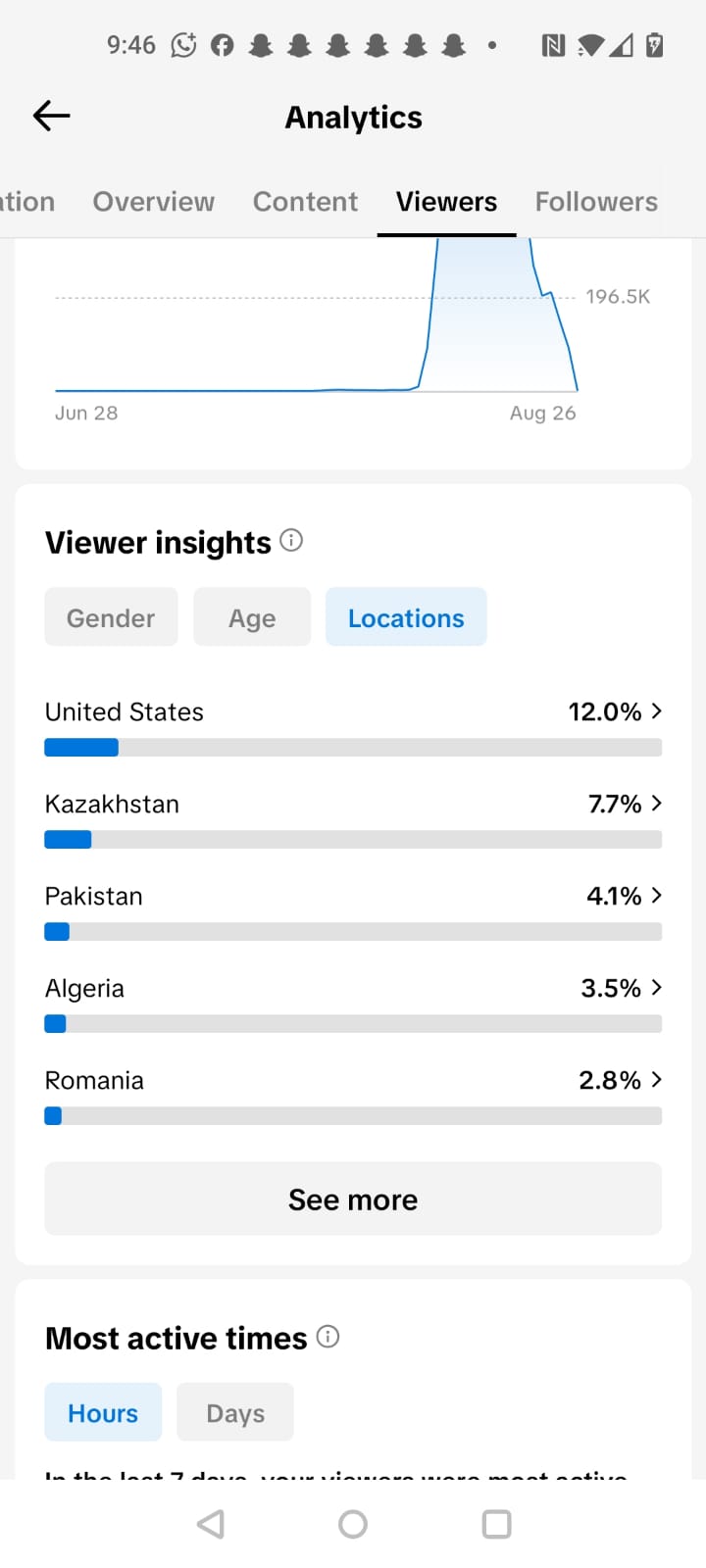Tap the See more button
Image resolution: width=706 pixels, height=1568 pixels.
click(353, 1199)
